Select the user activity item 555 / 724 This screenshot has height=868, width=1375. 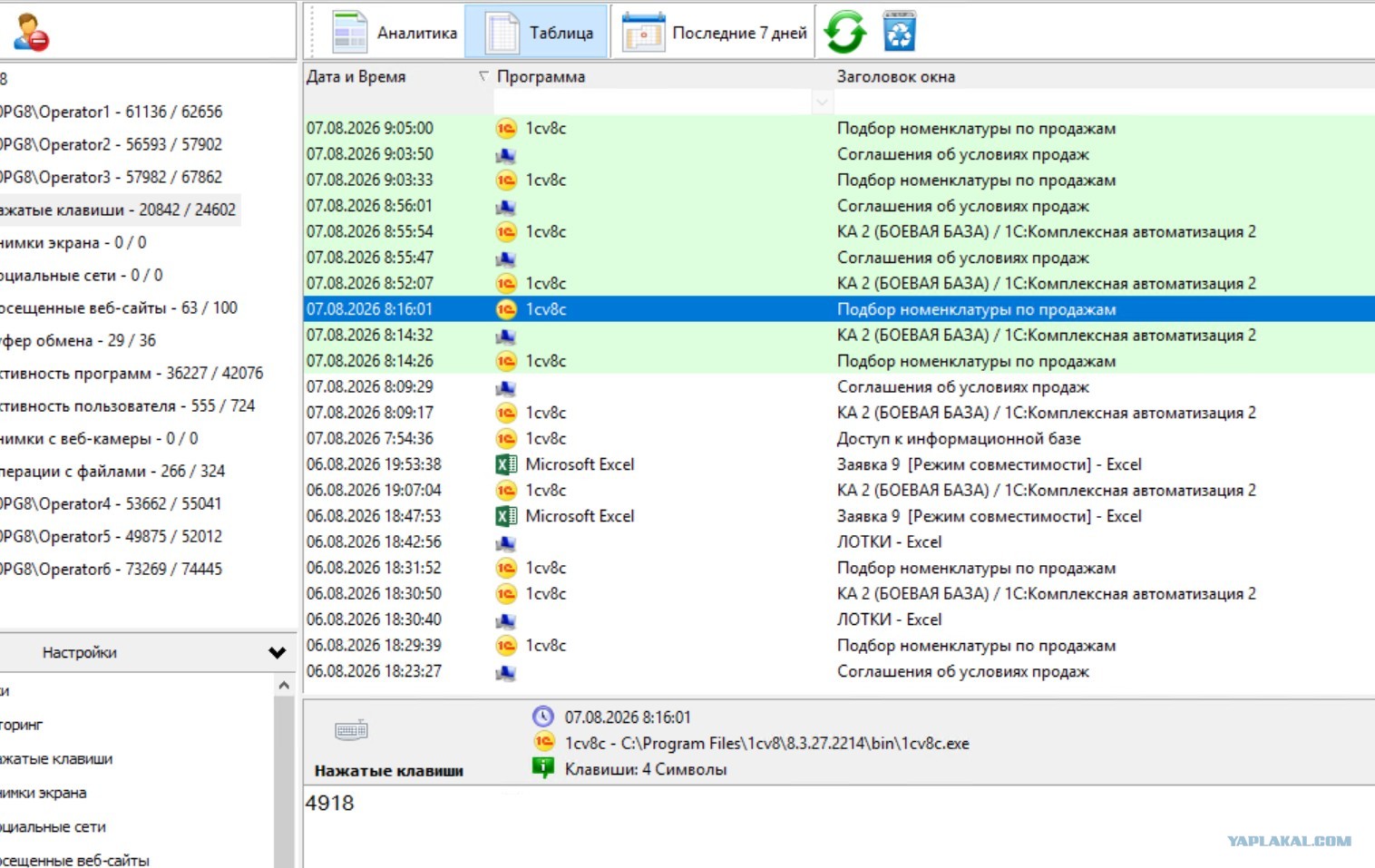click(127, 405)
